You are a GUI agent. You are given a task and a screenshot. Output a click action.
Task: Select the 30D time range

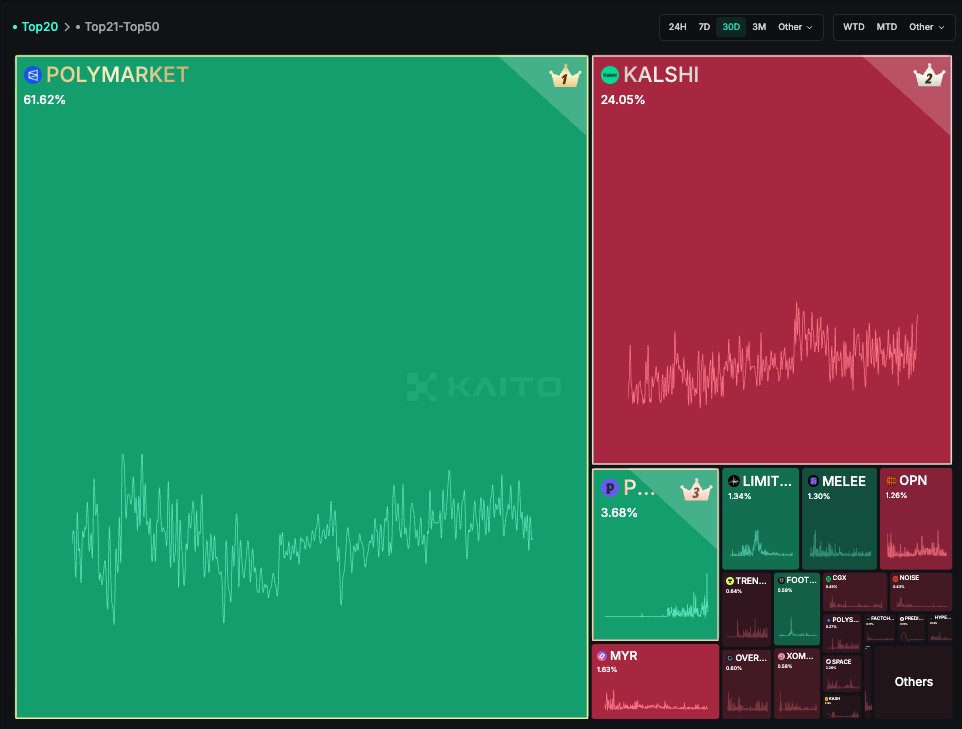731,27
